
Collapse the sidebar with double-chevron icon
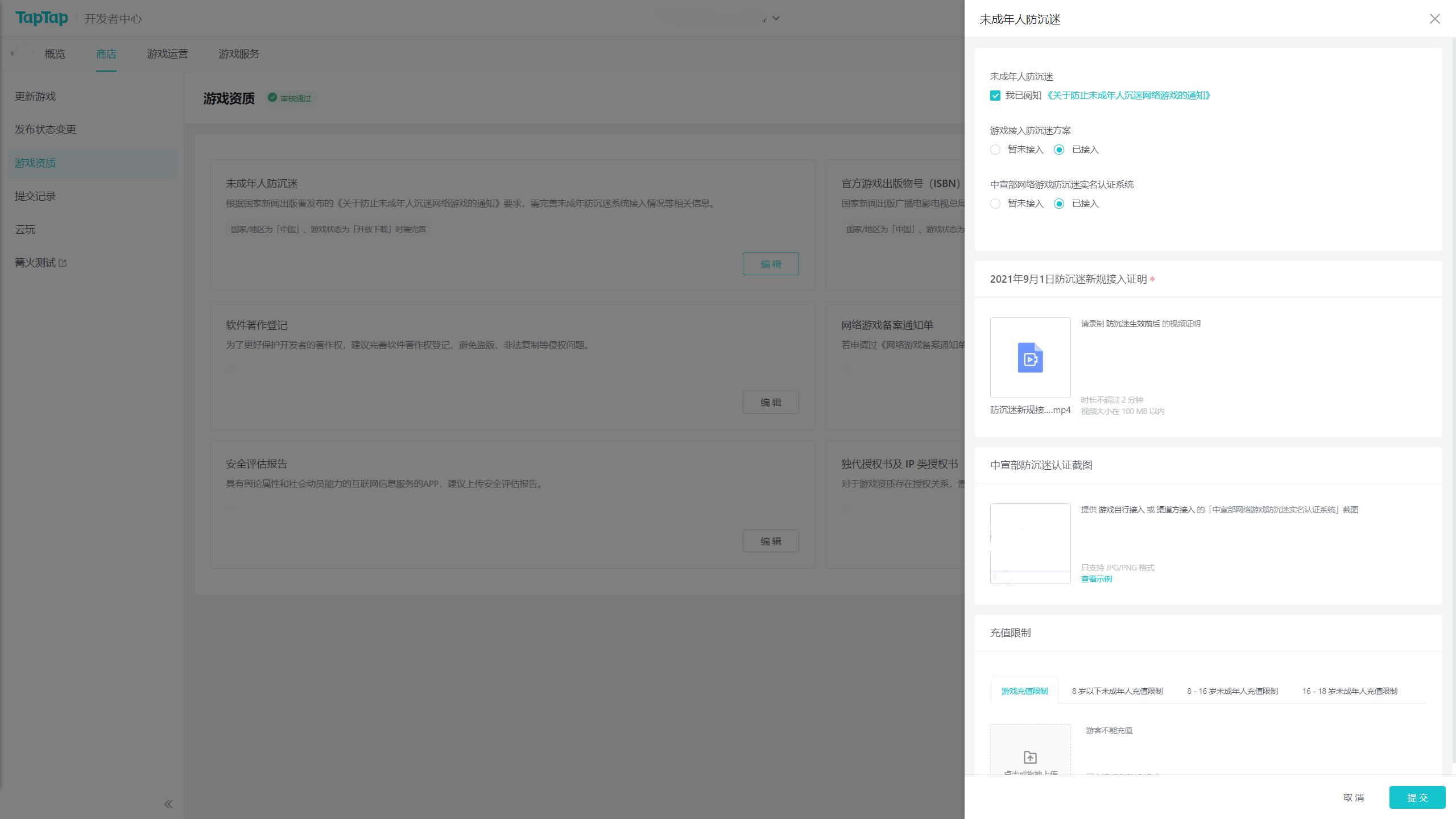pyautogui.click(x=168, y=804)
